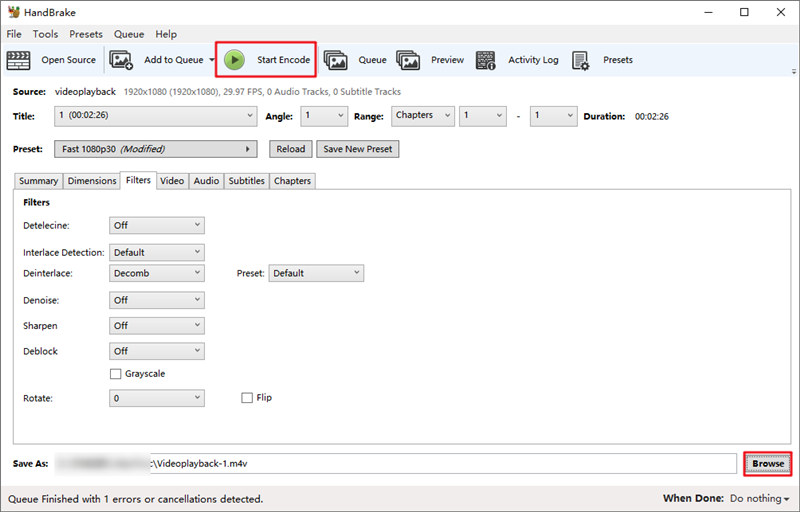Viewport: 800px width, 512px height.
Task: Click the Duration value 00:02:26
Action: [652, 116]
